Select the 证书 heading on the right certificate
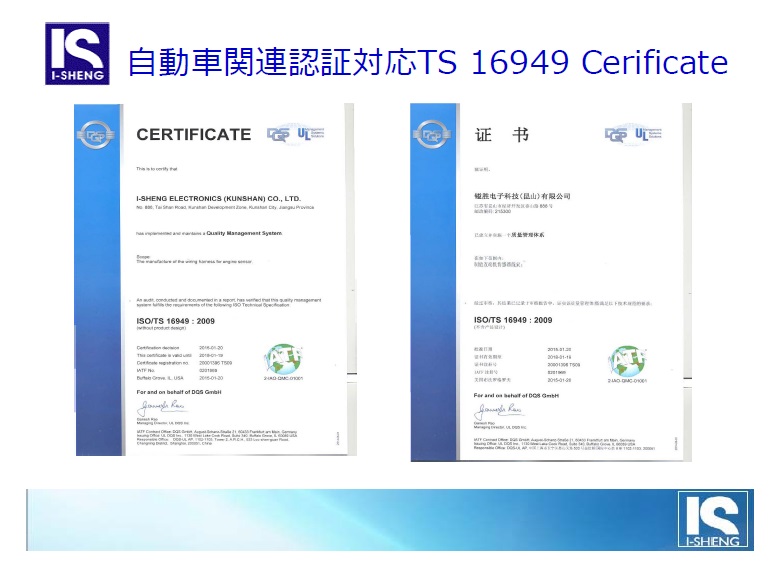 [x=501, y=135]
